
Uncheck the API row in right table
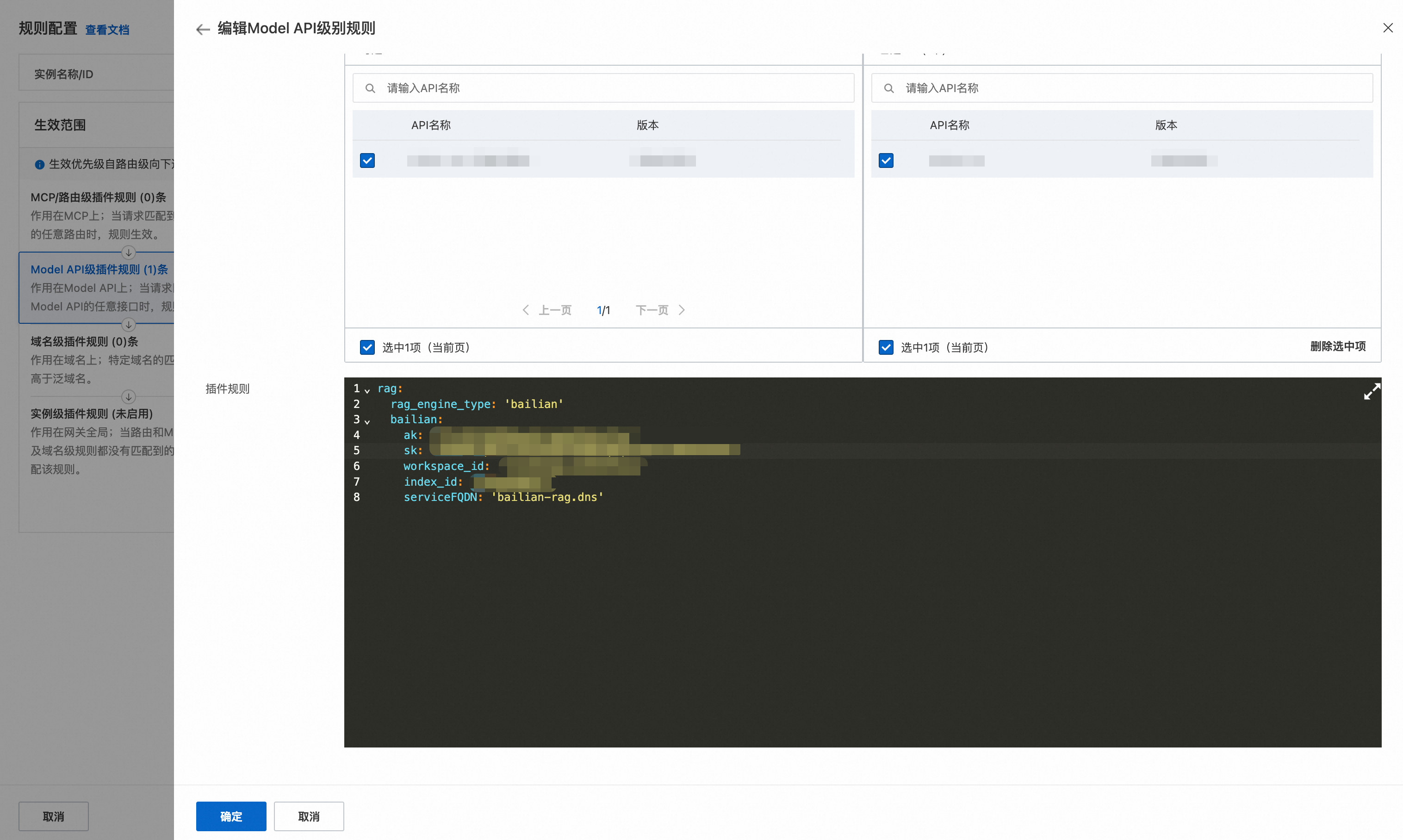[886, 161]
